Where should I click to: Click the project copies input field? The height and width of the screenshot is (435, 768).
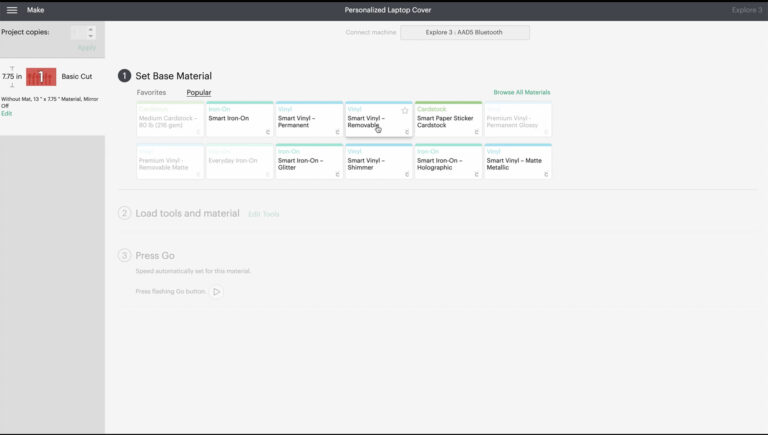coord(78,33)
